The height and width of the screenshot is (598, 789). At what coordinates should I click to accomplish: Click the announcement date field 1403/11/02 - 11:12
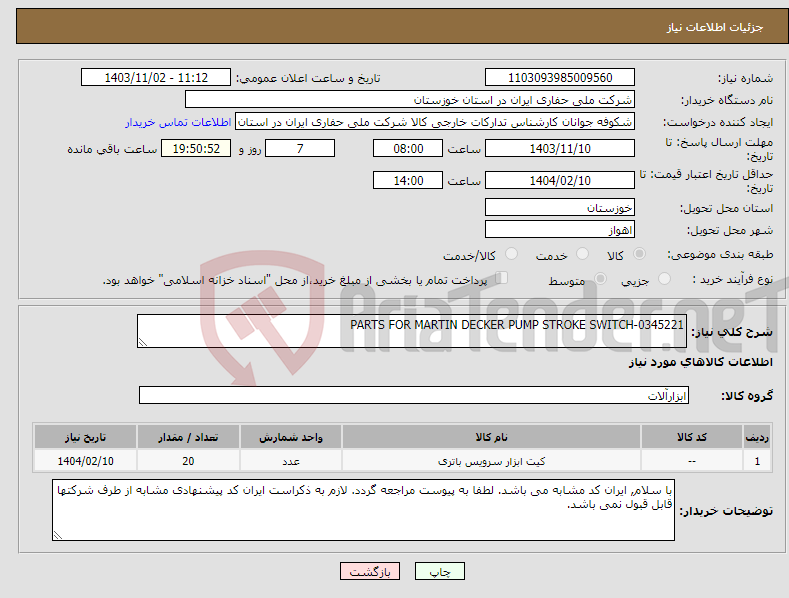pos(155,78)
